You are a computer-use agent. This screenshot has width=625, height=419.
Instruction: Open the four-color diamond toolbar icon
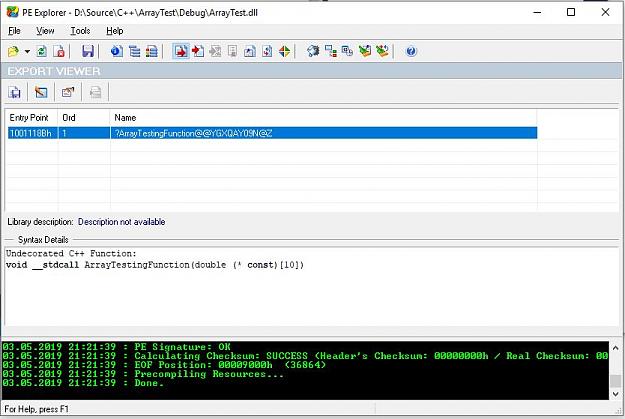coord(284,51)
